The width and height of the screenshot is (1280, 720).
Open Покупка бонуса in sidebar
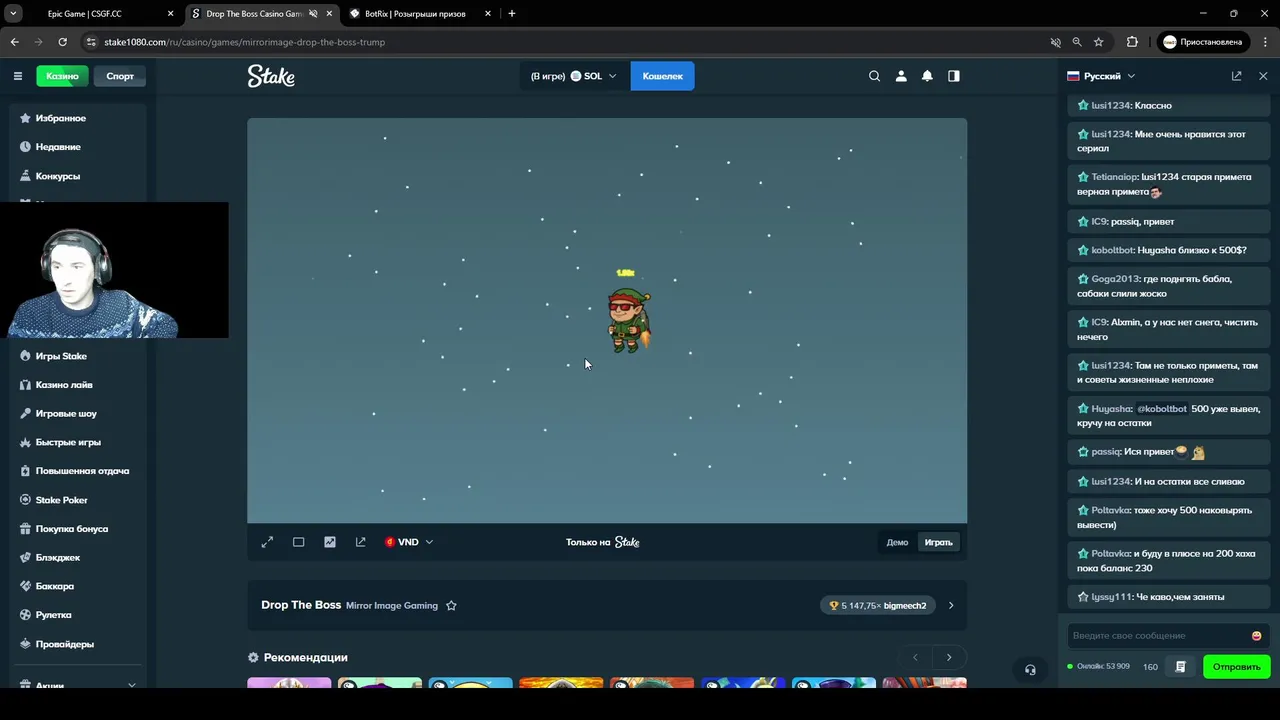pos(78,529)
